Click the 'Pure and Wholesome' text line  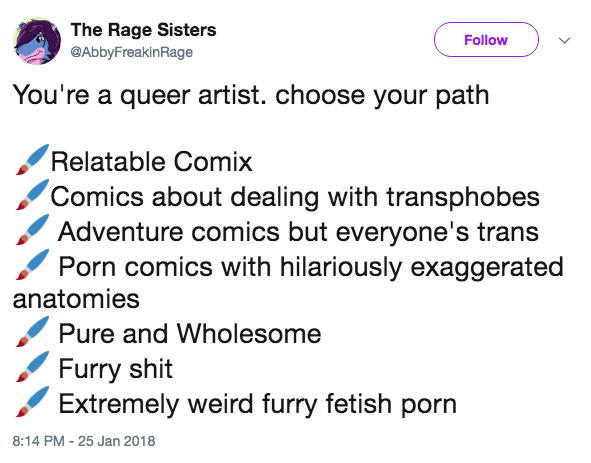tap(190, 334)
